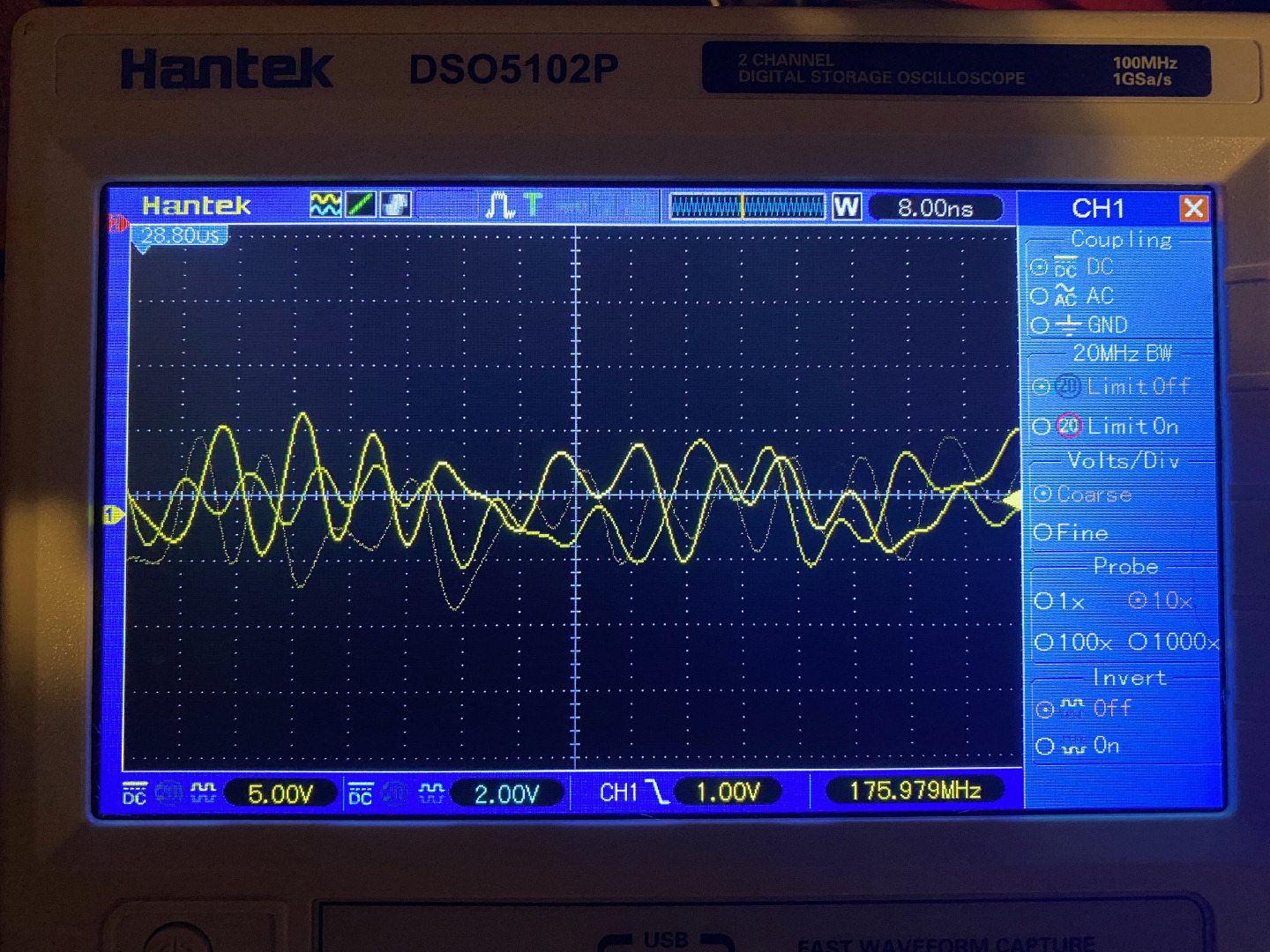Click the W window mode icon
This screenshot has width=1270, height=952.
click(846, 207)
